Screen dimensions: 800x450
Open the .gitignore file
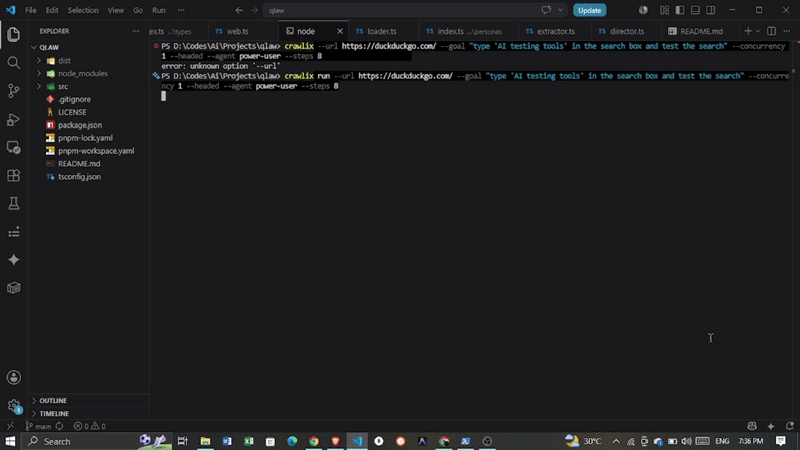[x=74, y=99]
